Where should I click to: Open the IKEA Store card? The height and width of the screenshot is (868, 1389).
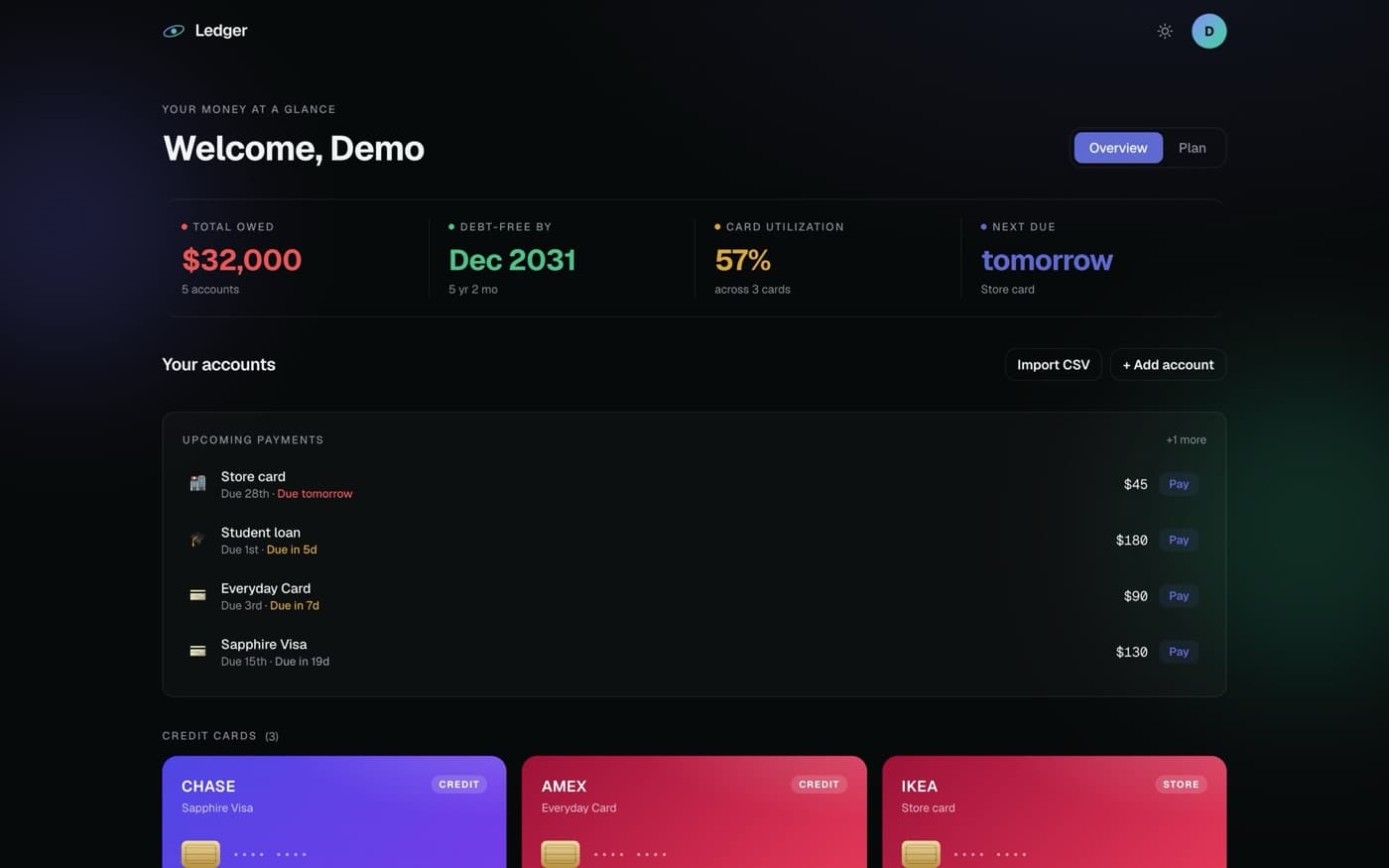click(x=1055, y=811)
